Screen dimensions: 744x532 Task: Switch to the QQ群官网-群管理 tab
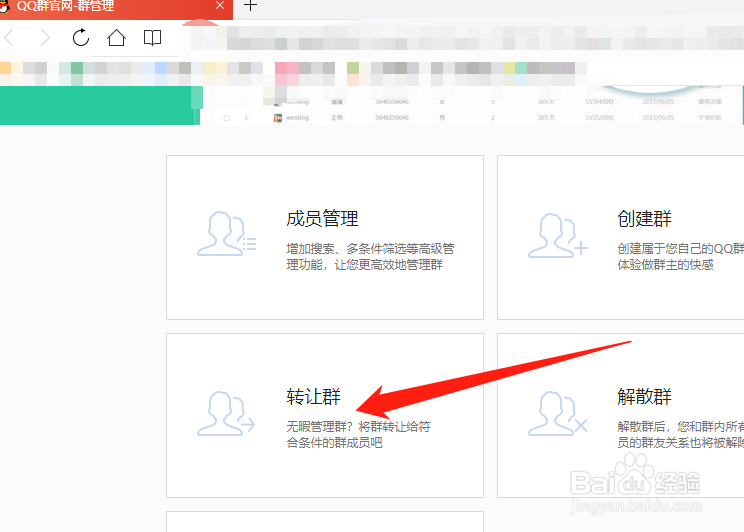(116, 7)
